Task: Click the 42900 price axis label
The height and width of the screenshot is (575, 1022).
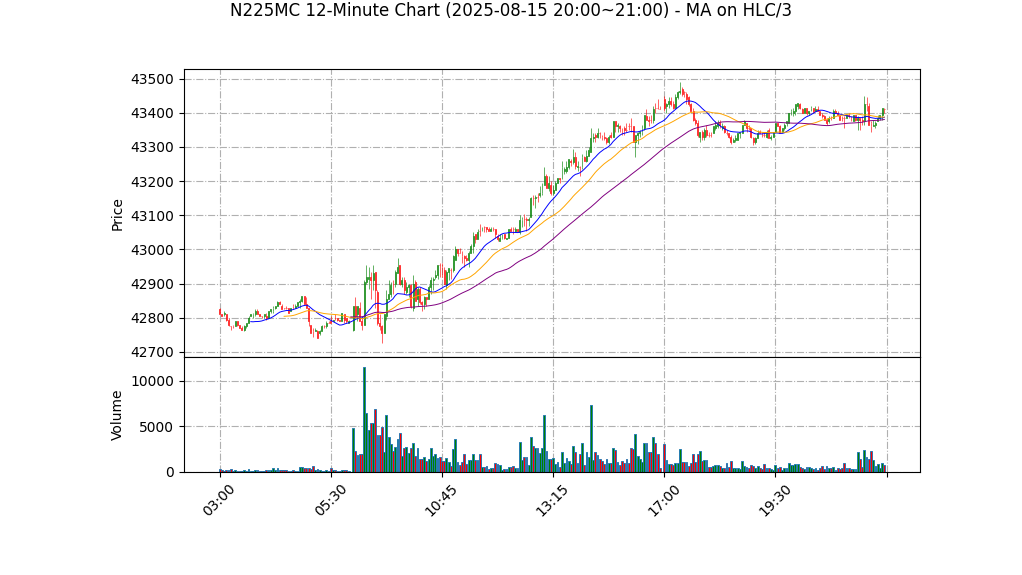Action: (153, 284)
